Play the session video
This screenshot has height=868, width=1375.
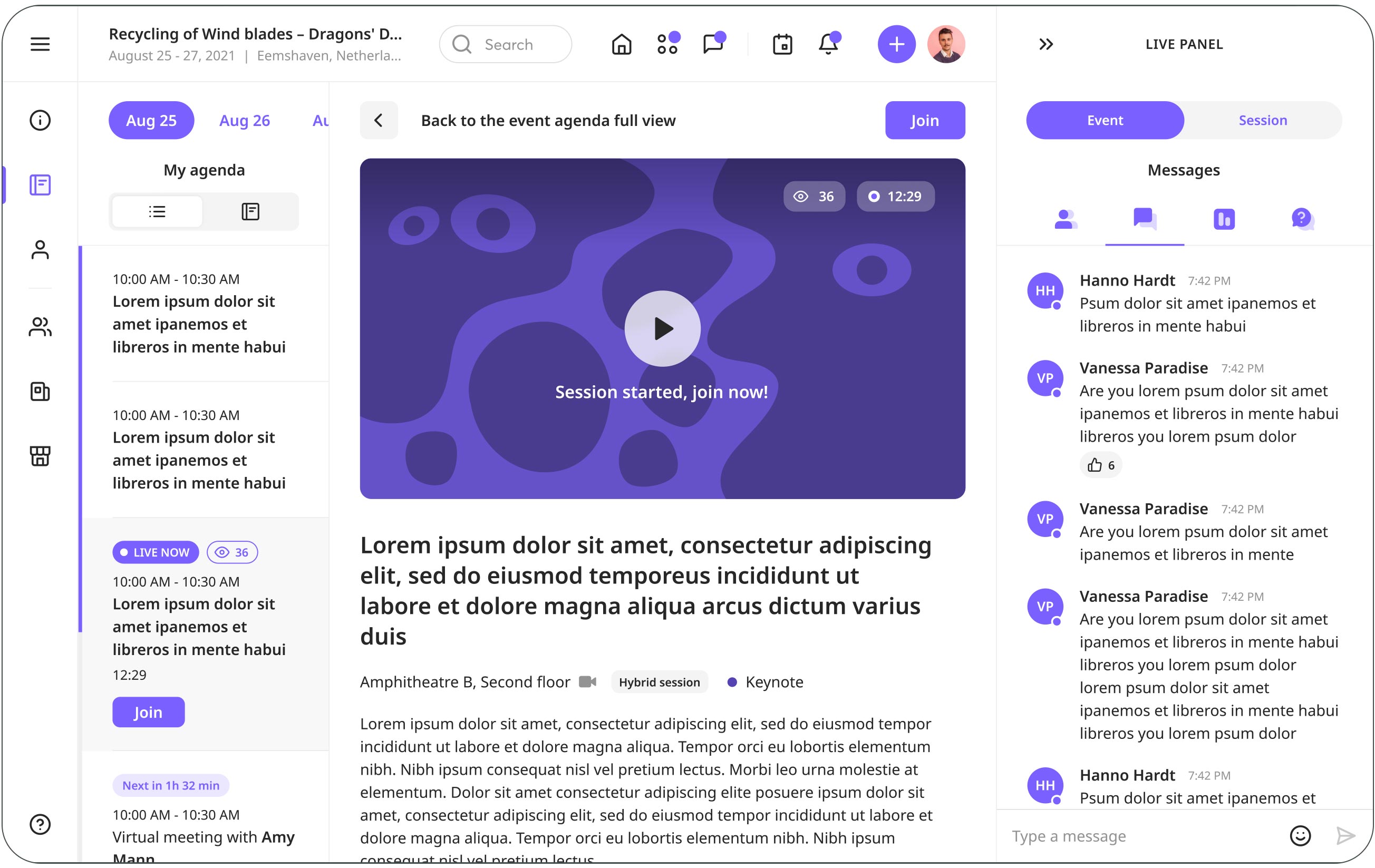pos(662,329)
